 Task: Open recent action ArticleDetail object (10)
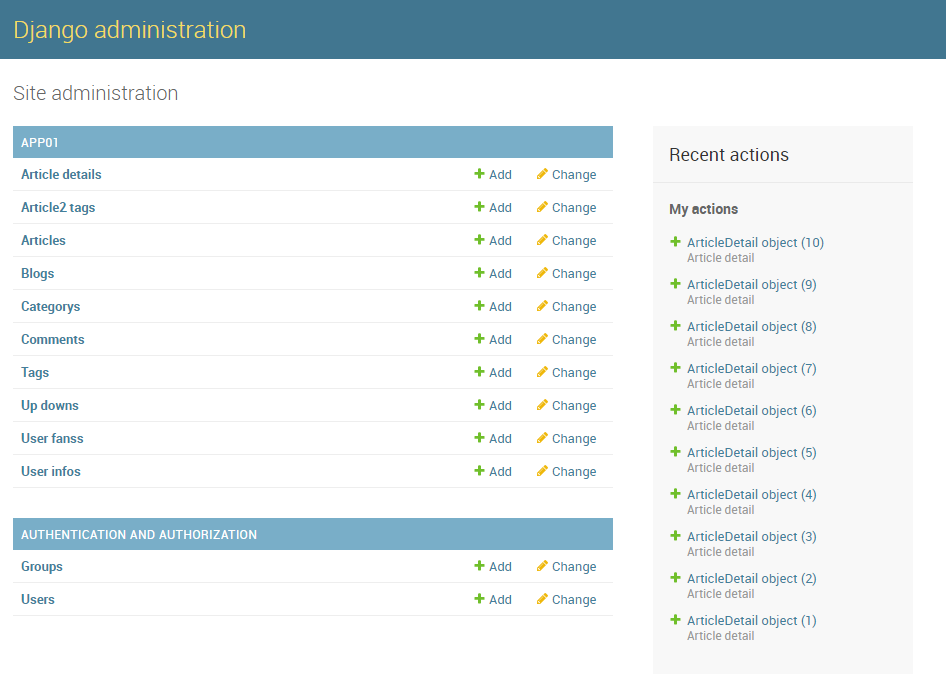(x=755, y=243)
